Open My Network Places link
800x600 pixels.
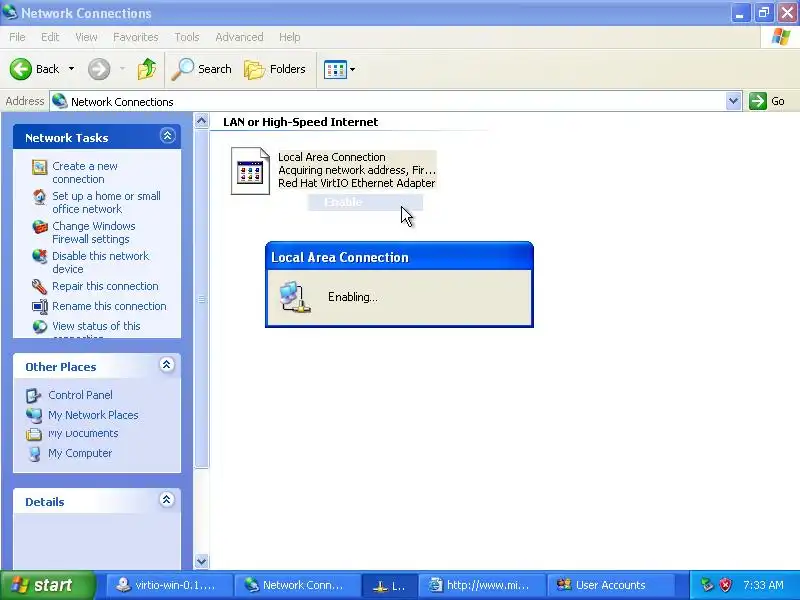click(x=93, y=415)
